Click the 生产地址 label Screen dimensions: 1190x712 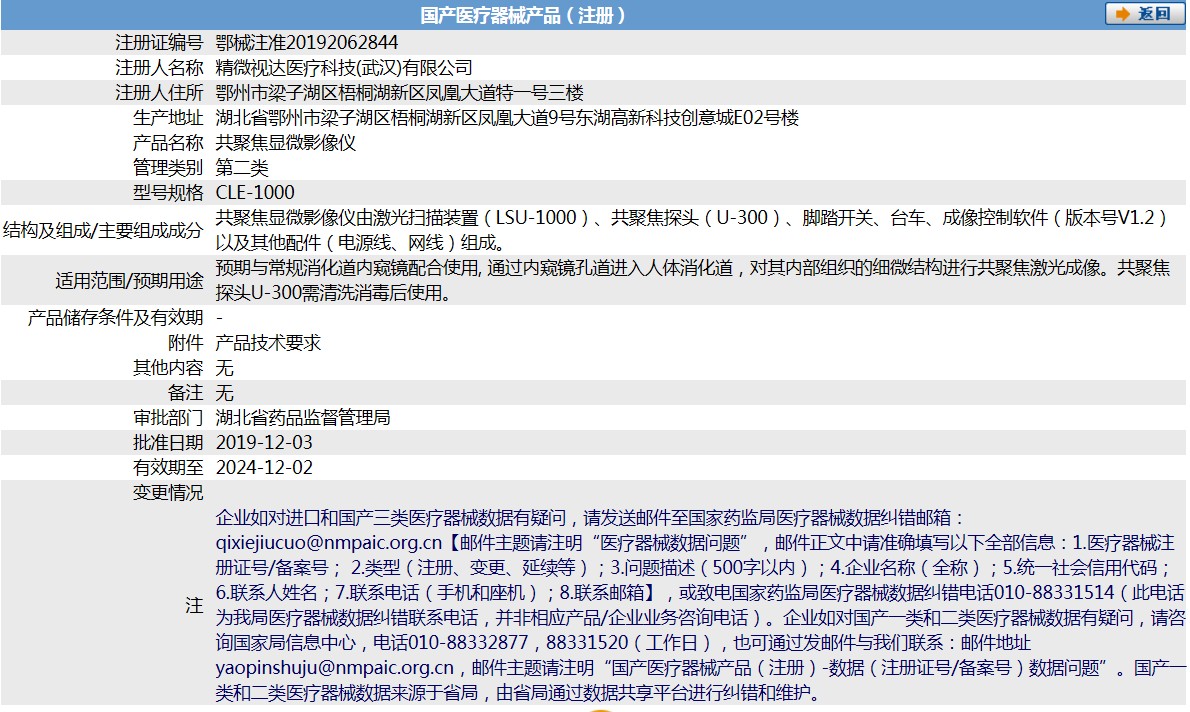click(x=168, y=118)
